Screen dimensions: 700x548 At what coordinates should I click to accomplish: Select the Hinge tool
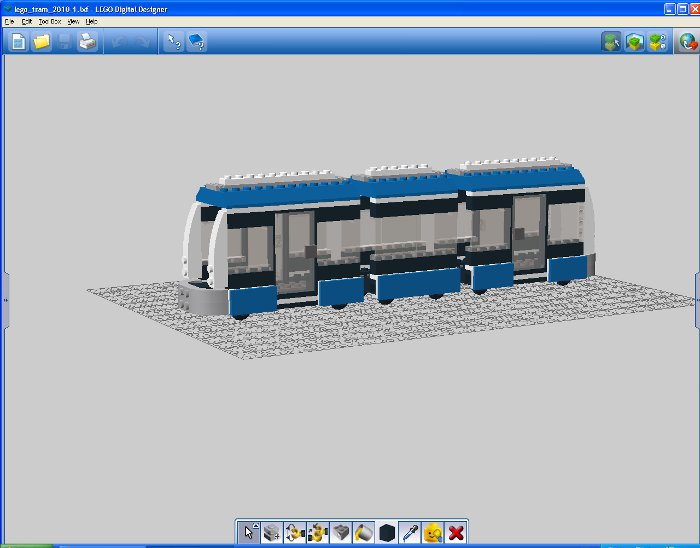click(x=295, y=532)
